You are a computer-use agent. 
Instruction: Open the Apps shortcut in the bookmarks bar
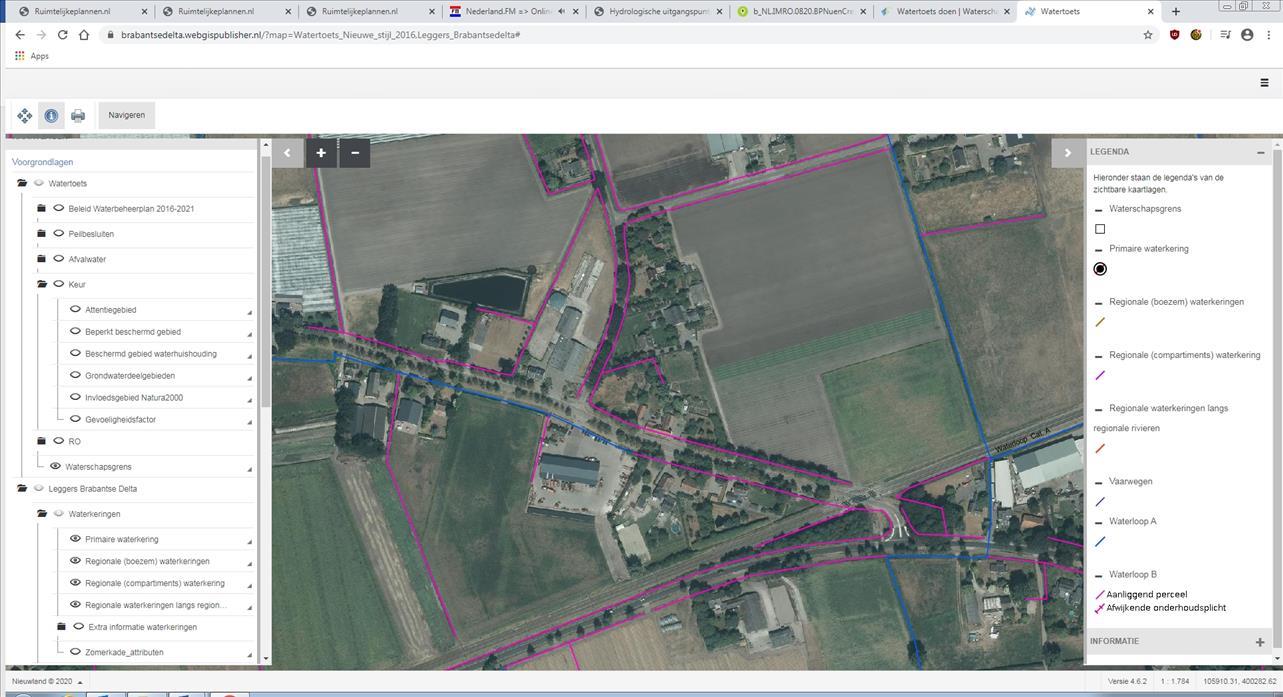click(32, 56)
